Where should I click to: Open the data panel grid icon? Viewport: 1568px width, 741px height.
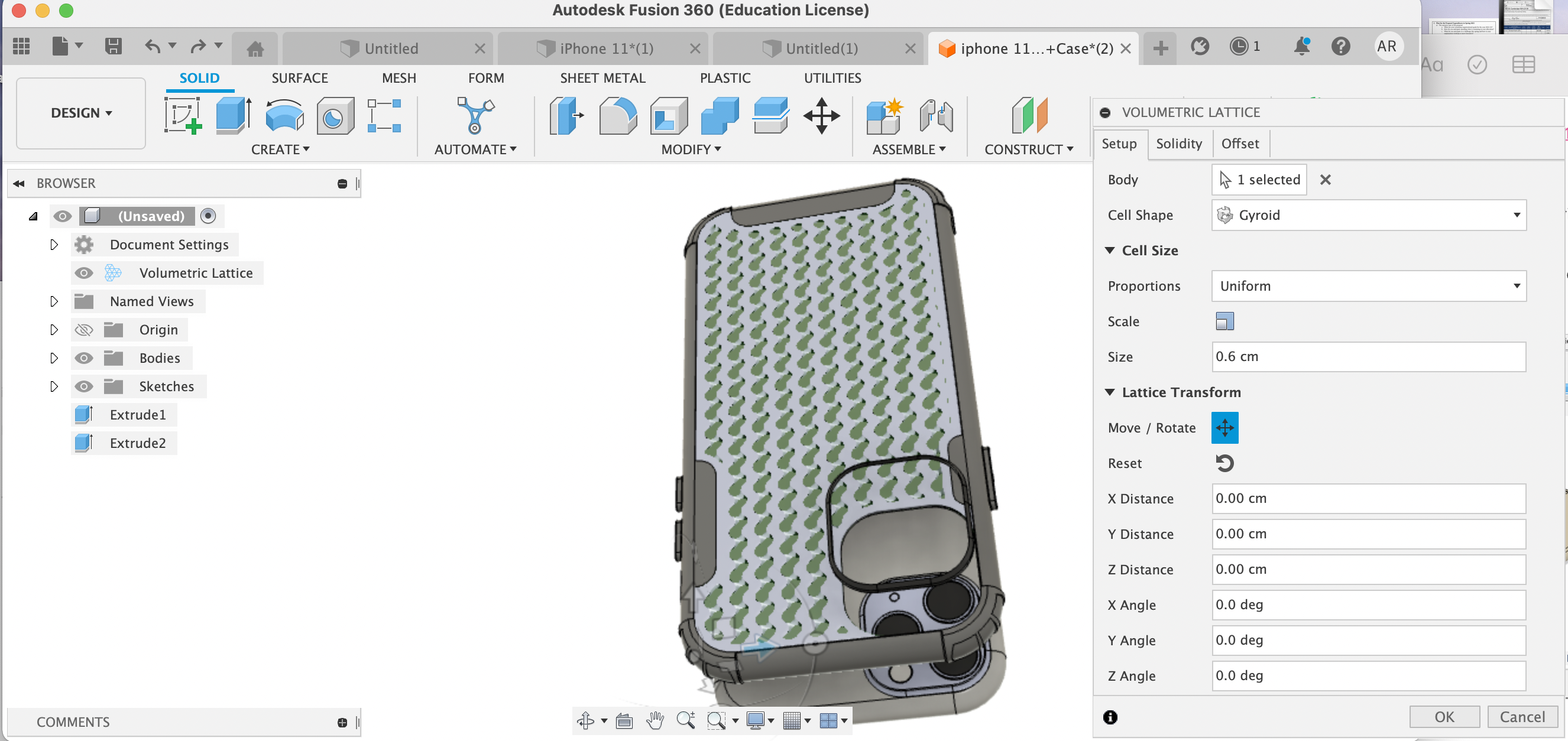tap(21, 46)
